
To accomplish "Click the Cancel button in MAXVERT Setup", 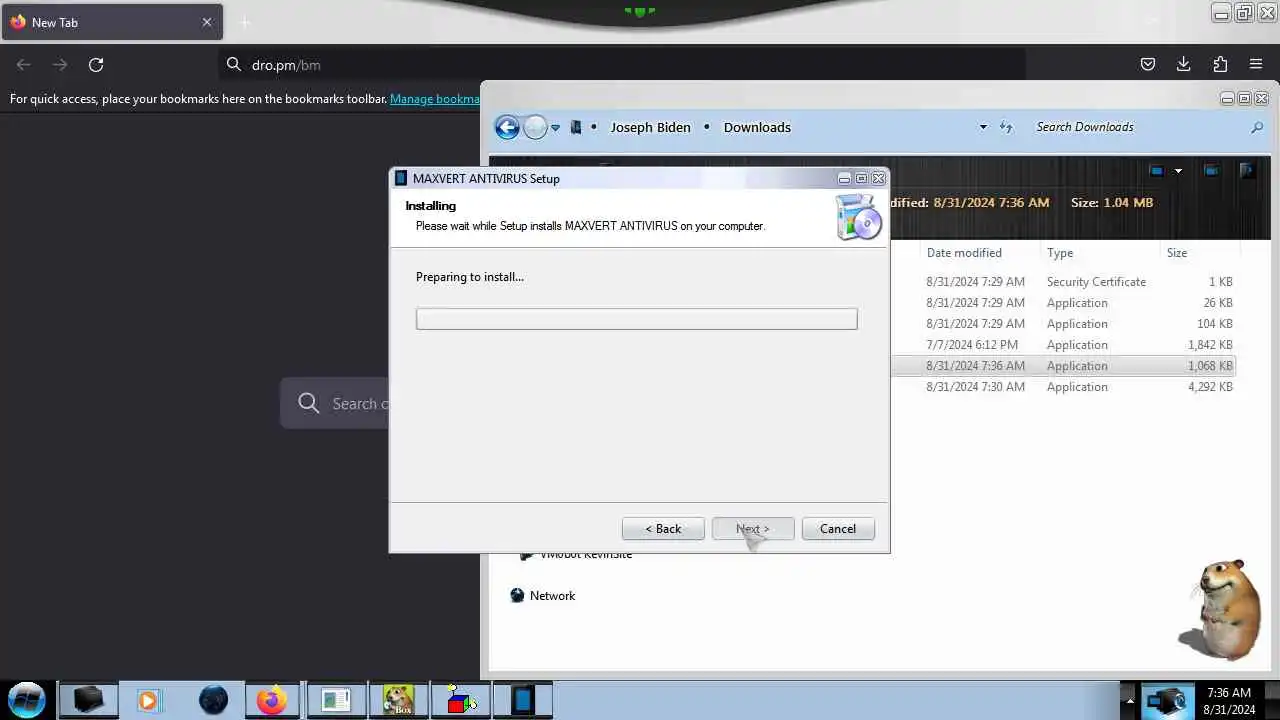I will 838,529.
